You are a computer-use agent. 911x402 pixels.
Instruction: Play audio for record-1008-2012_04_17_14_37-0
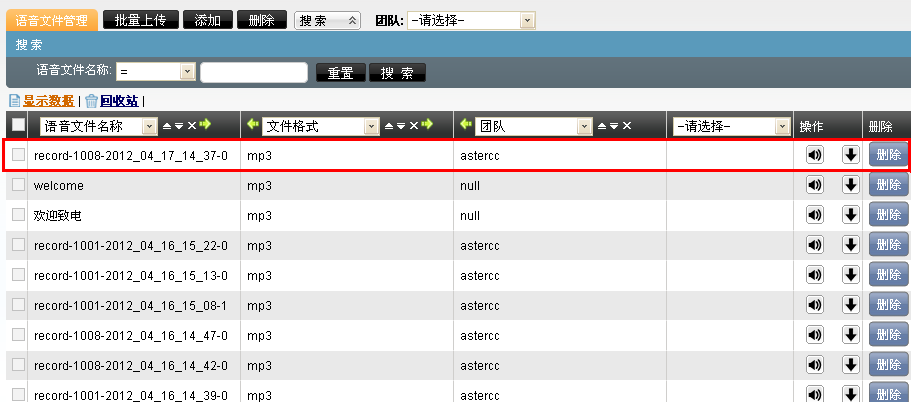(x=814, y=155)
